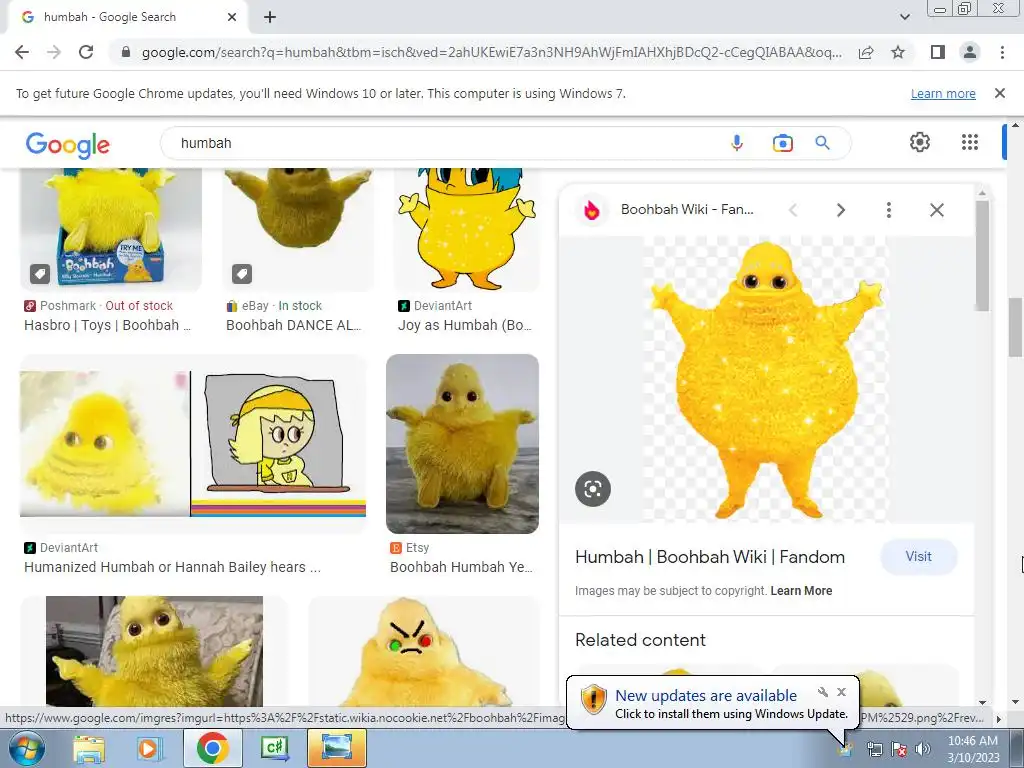
Task: Show previous image in preview panel
Action: pos(793,210)
